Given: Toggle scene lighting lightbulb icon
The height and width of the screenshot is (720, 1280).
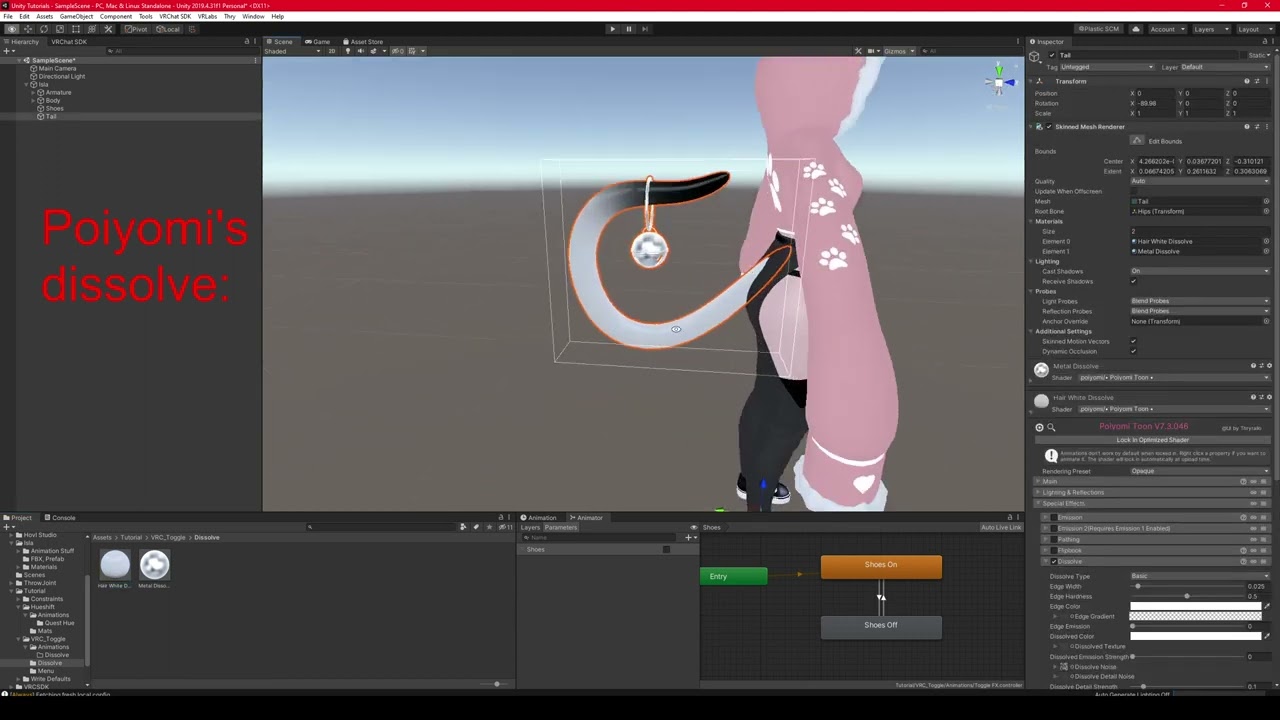Looking at the screenshot, I should (348, 51).
